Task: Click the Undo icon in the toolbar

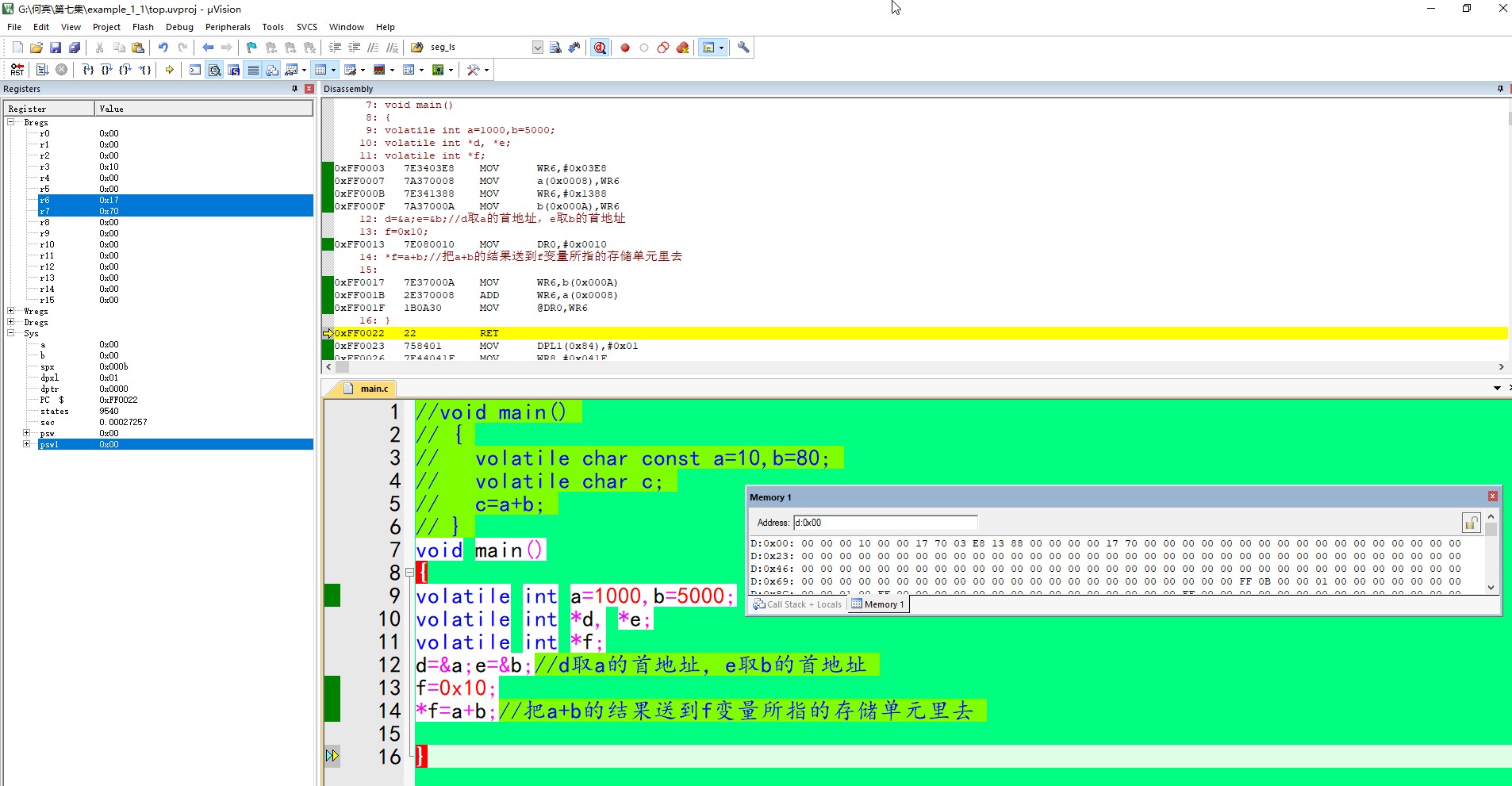Action: coord(163,48)
